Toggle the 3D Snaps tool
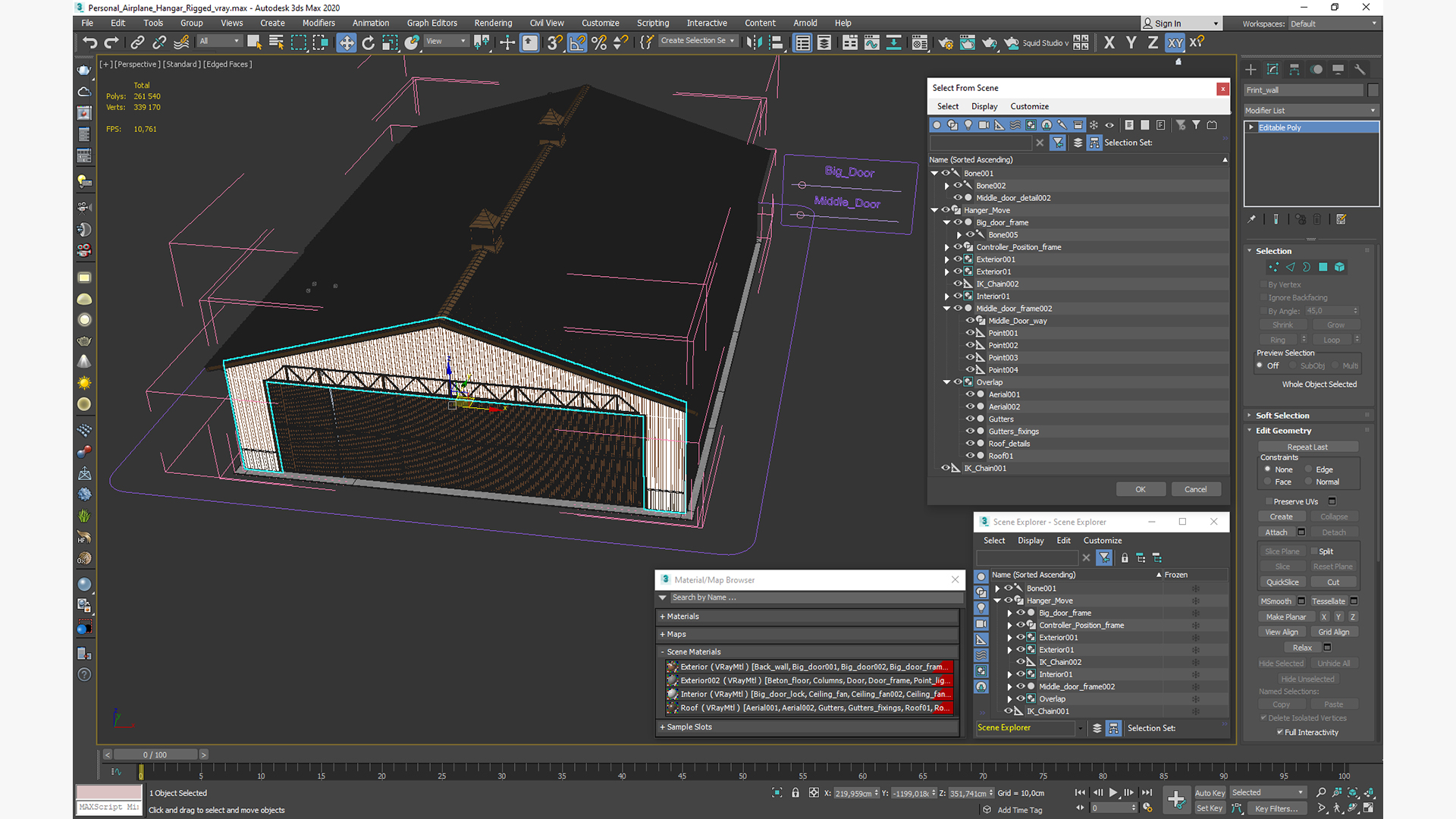 [555, 42]
